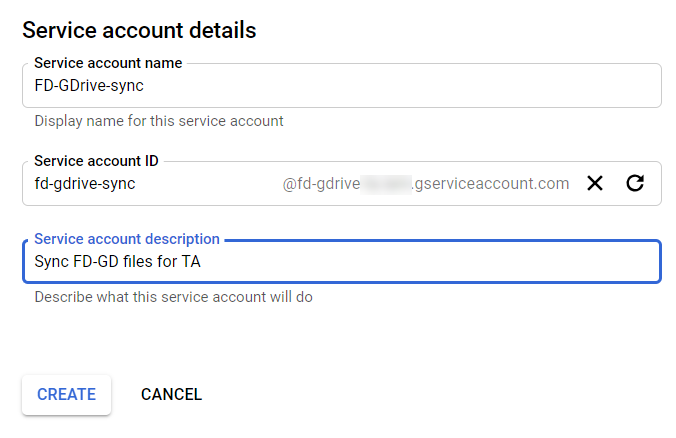This screenshot has height=438, width=676.
Task: Click the 'FD-GDrive-sync' display name text
Action: 88,86
